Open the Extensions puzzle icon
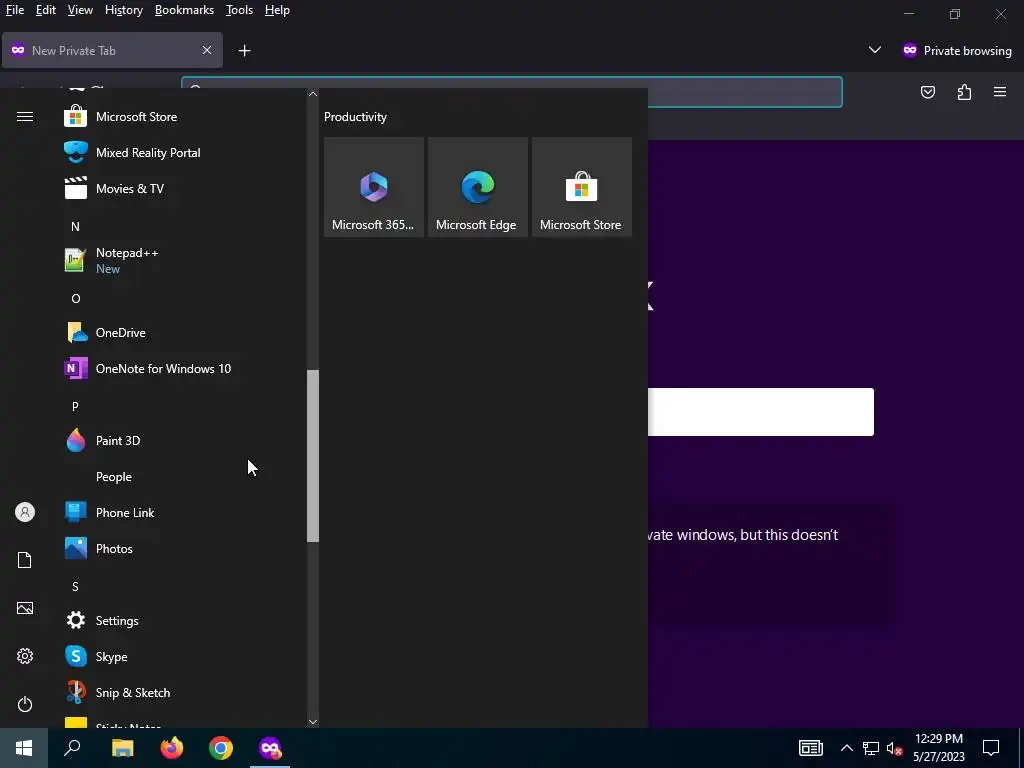This screenshot has height=768, width=1024. click(964, 92)
